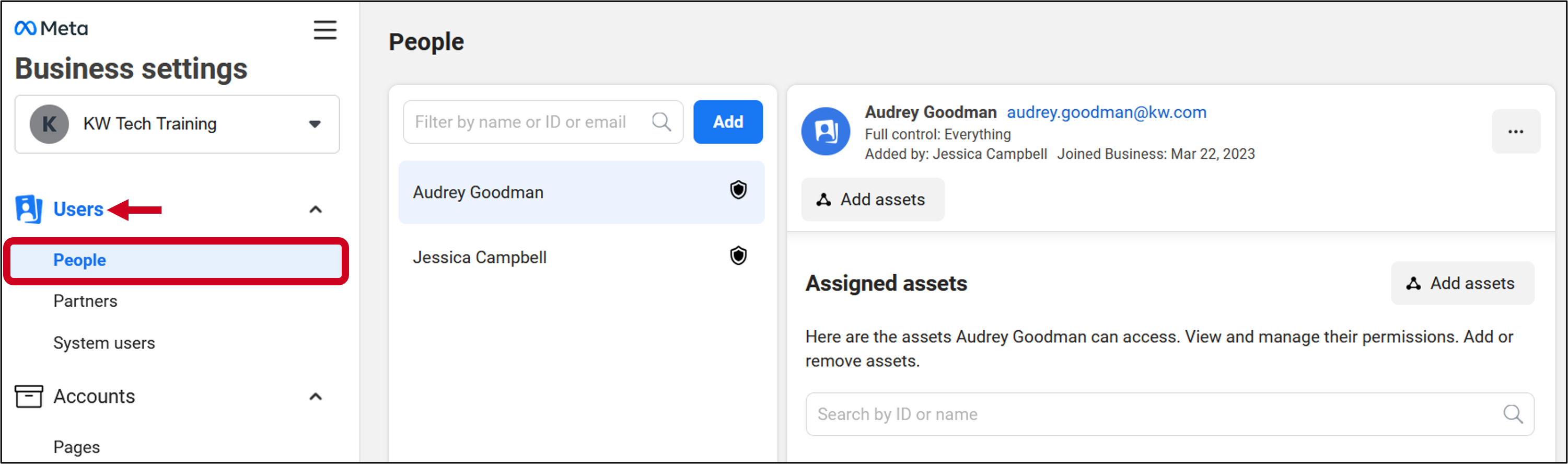Image resolution: width=1568 pixels, height=464 pixels.
Task: Open Partners in the sidebar
Action: [x=85, y=301]
